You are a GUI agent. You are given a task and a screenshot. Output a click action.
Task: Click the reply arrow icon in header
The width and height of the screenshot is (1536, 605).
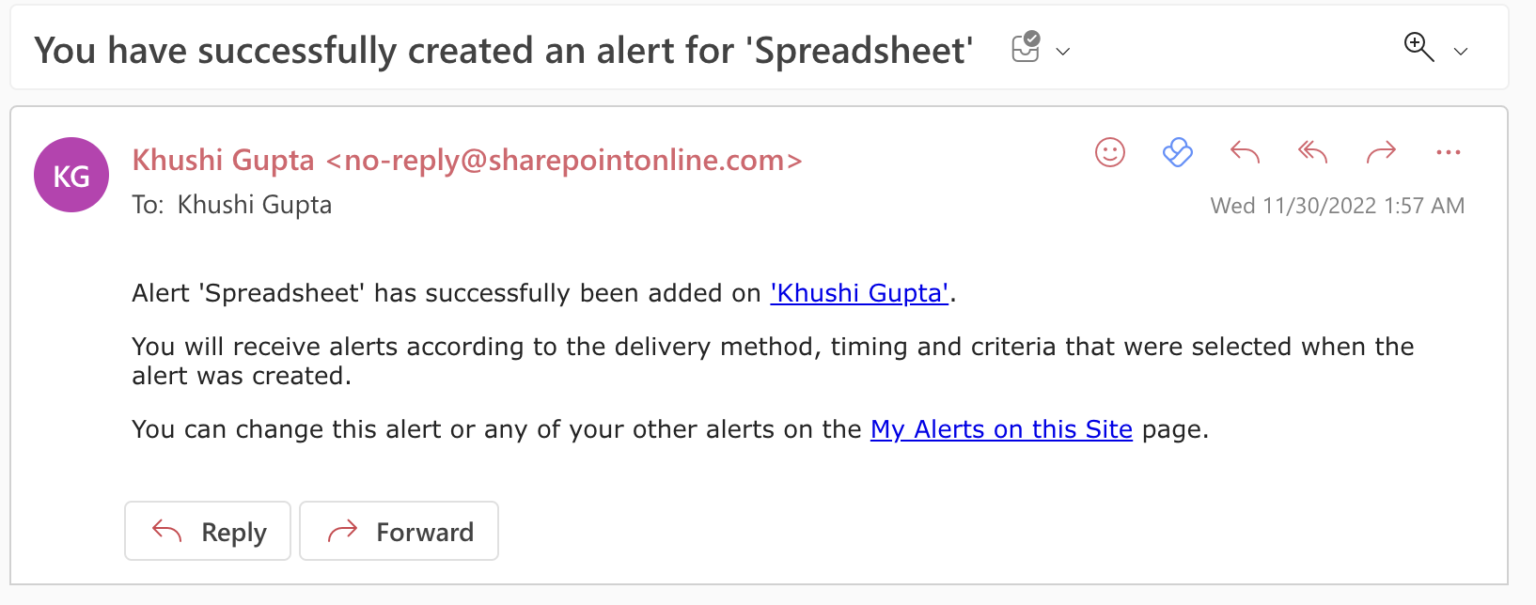click(1244, 153)
